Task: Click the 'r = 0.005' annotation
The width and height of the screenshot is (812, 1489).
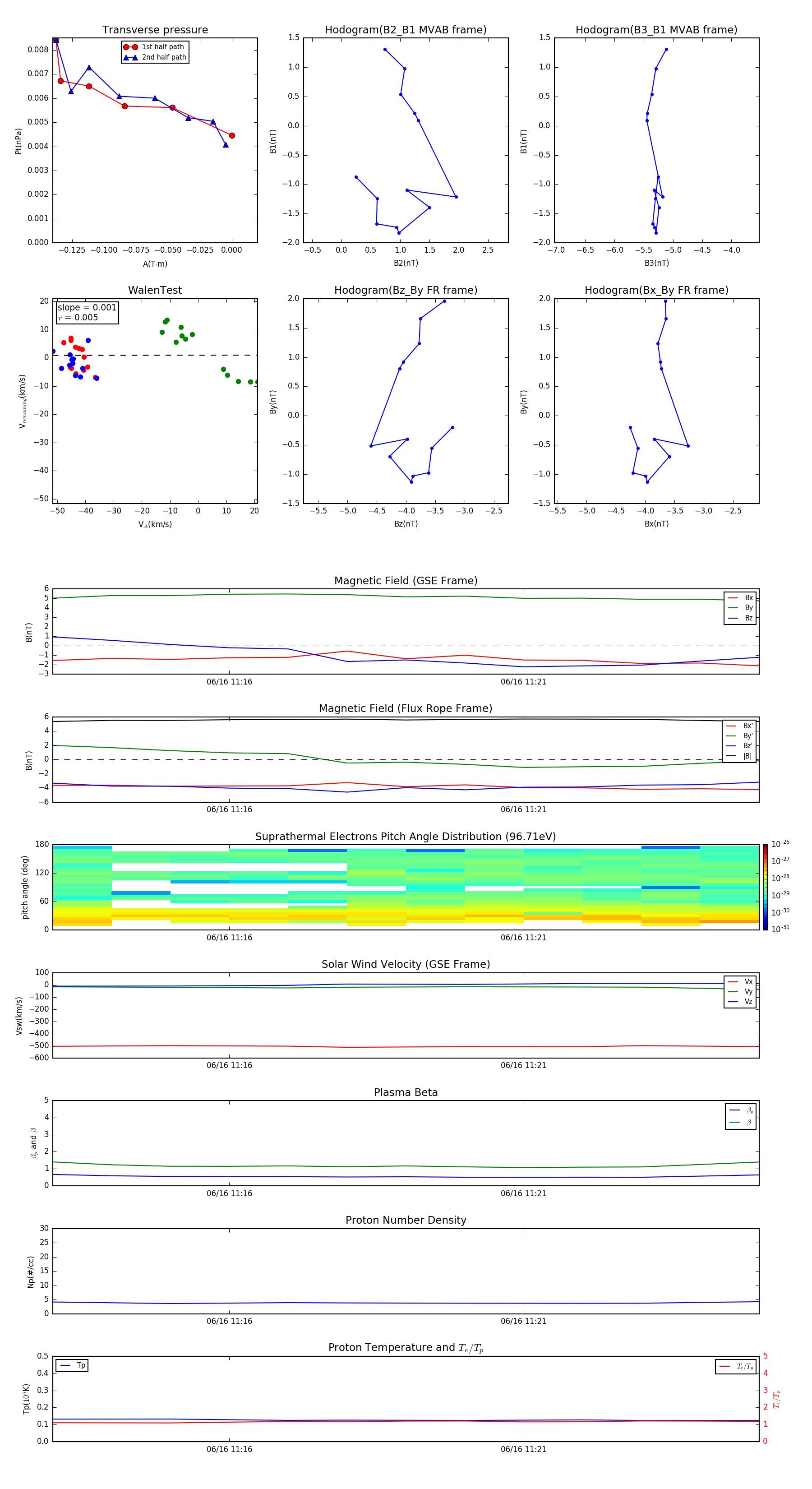Action: tap(78, 317)
